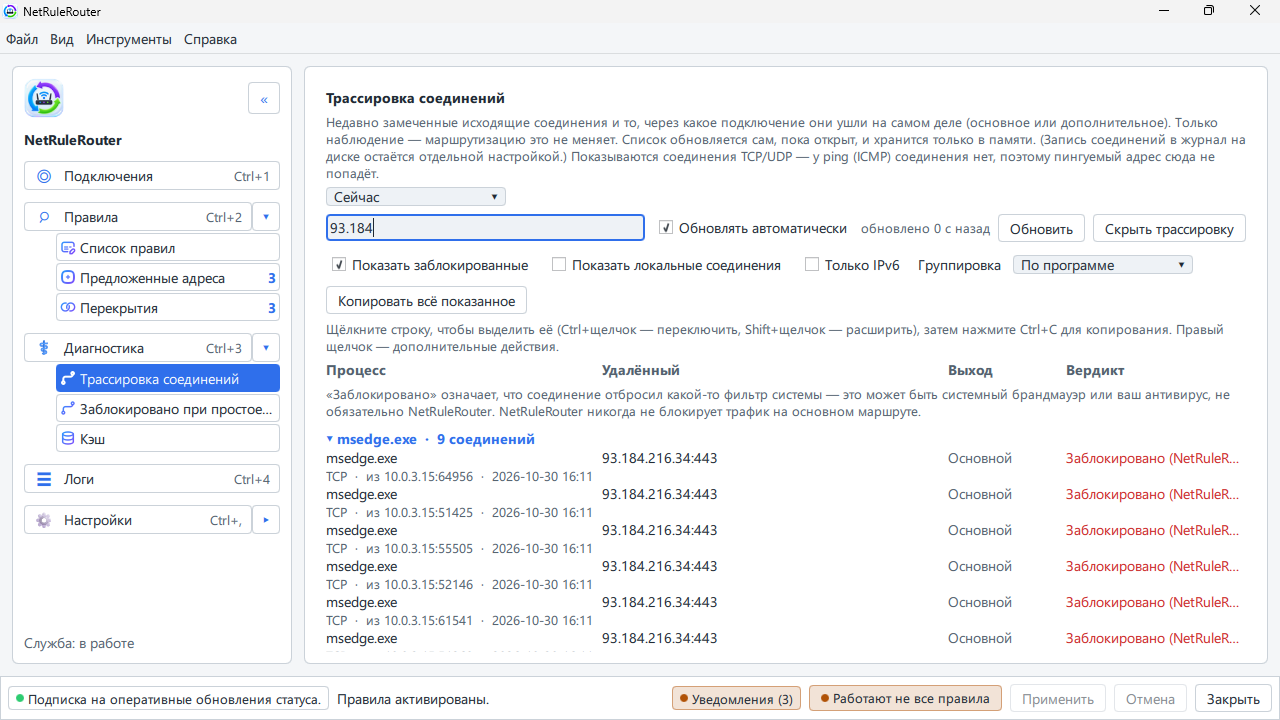Click the 93.184 filter input field
Viewport: 1280px width, 720px height.
(x=485, y=228)
